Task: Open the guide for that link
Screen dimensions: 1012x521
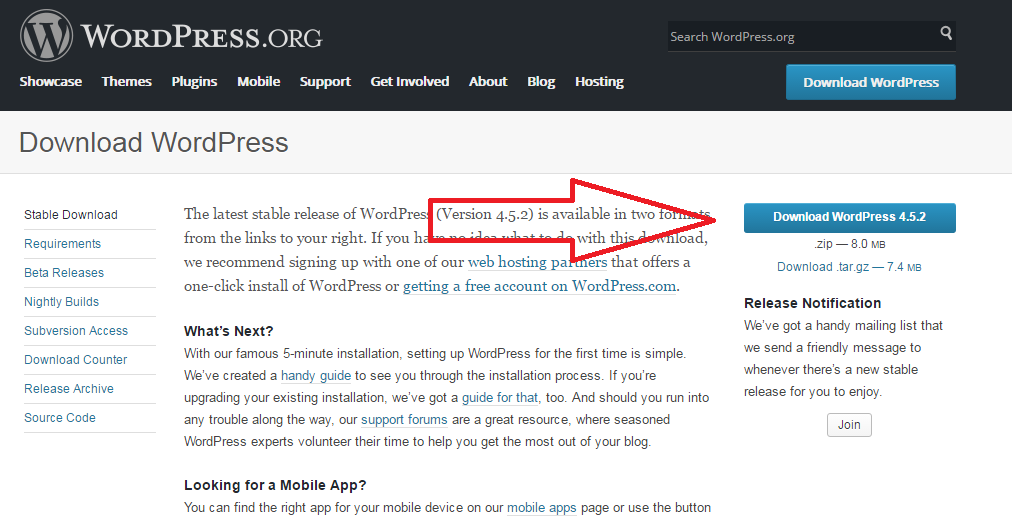Action: pos(500,398)
